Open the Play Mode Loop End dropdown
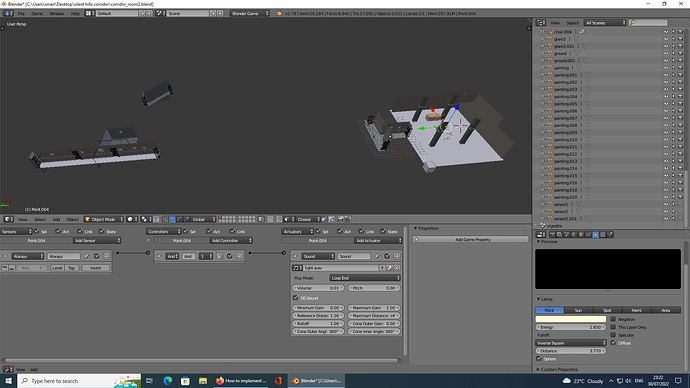Image resolution: width=690 pixels, height=388 pixels. (365, 278)
